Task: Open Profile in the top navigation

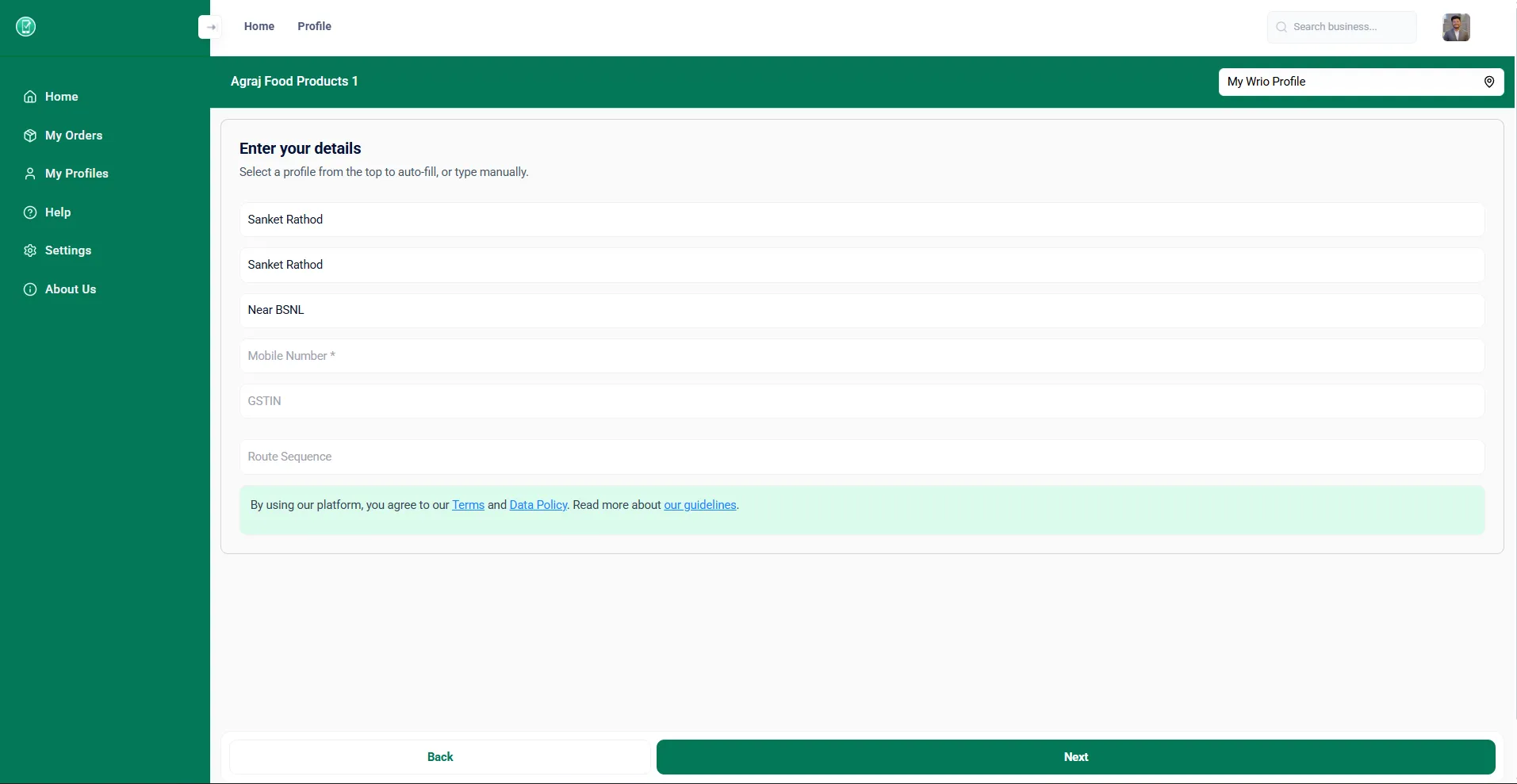Action: coord(315,26)
